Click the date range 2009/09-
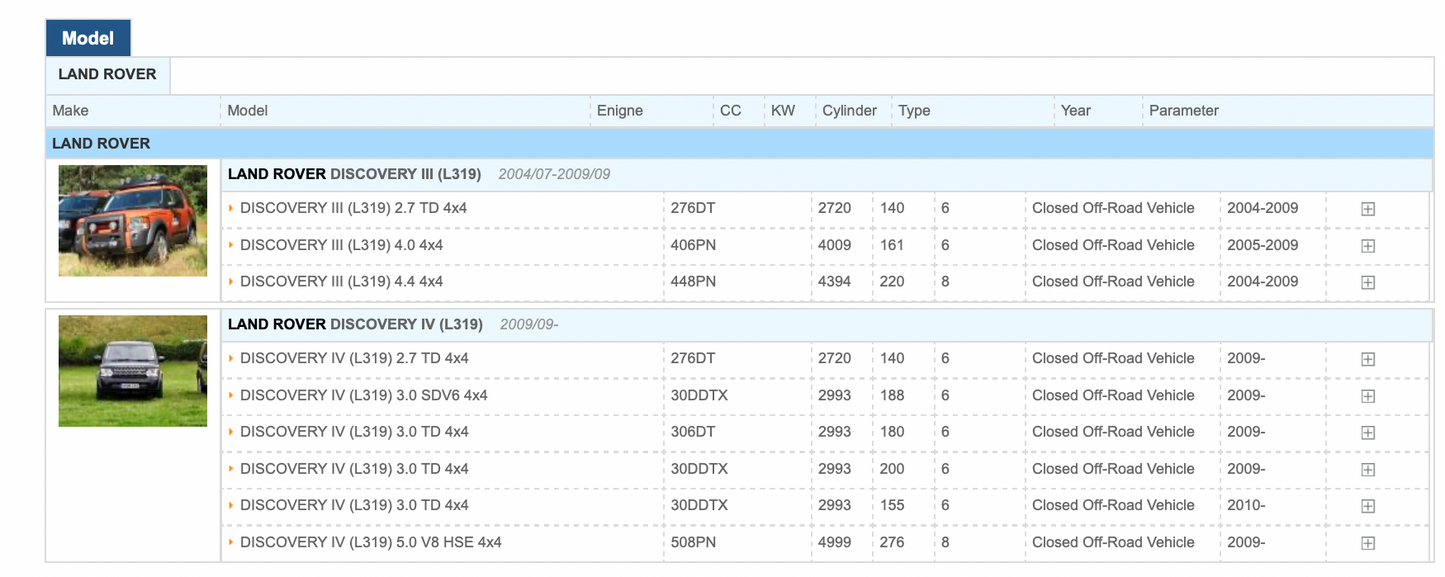This screenshot has width=1445, height=577. [x=529, y=324]
